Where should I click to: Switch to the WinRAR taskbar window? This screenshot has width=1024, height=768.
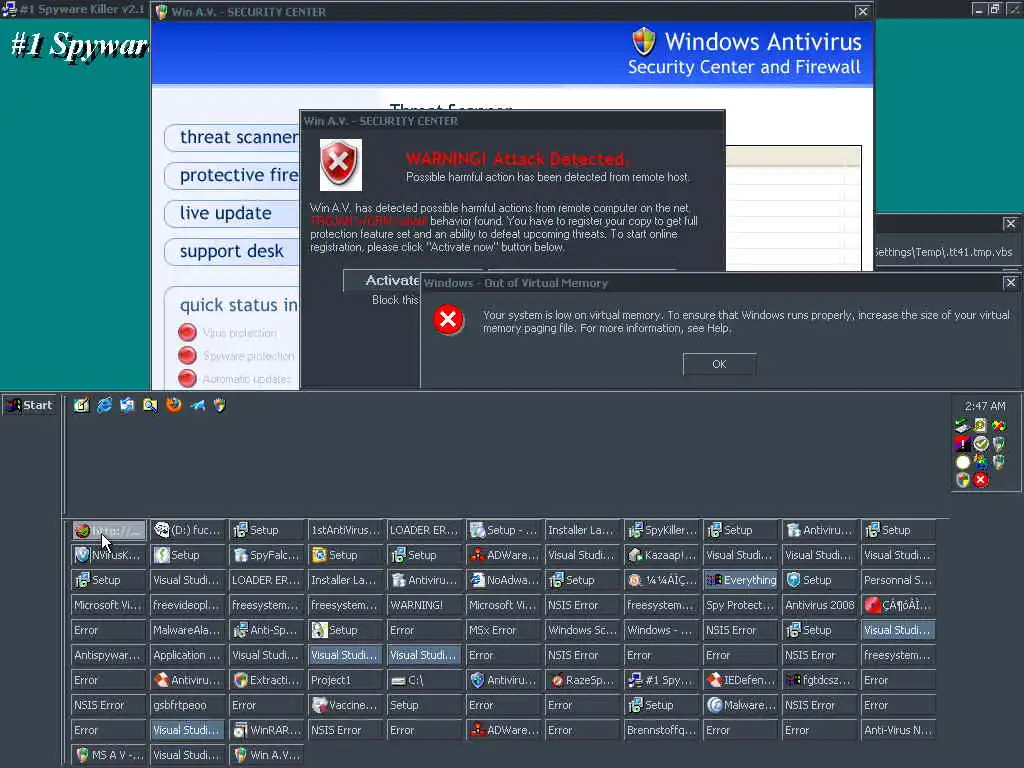(x=266, y=730)
